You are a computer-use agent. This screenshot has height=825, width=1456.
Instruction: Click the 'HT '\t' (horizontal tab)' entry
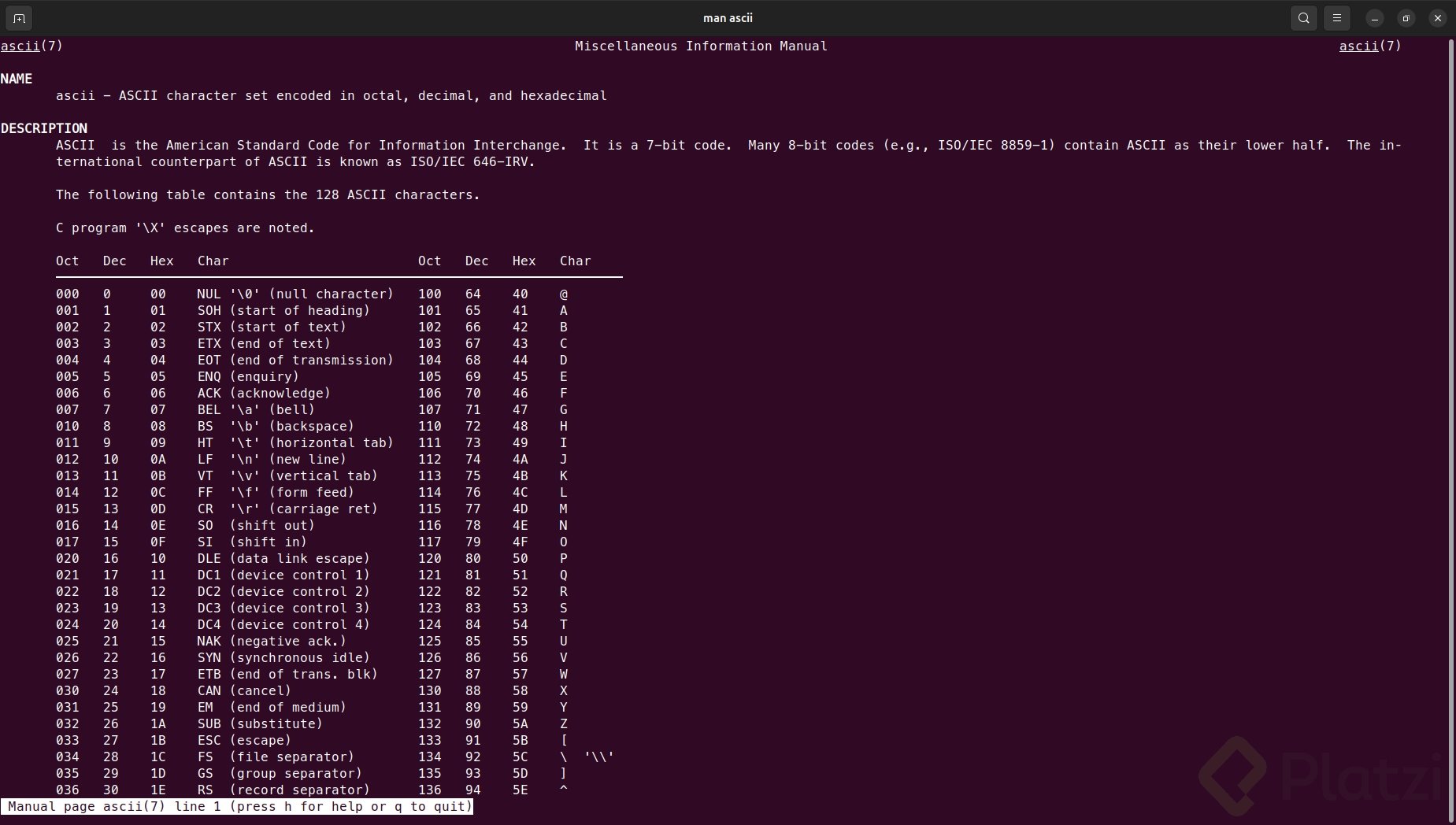pyautogui.click(x=295, y=443)
